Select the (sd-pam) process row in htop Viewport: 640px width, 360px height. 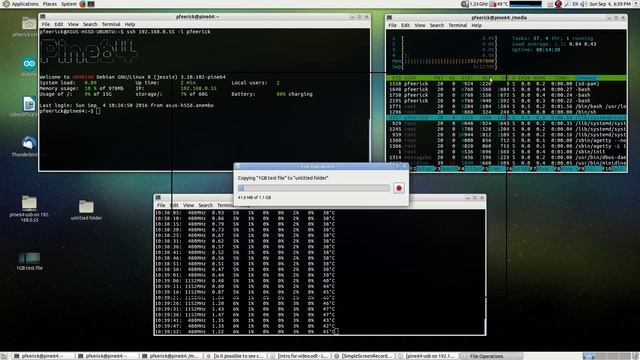(x=506, y=84)
